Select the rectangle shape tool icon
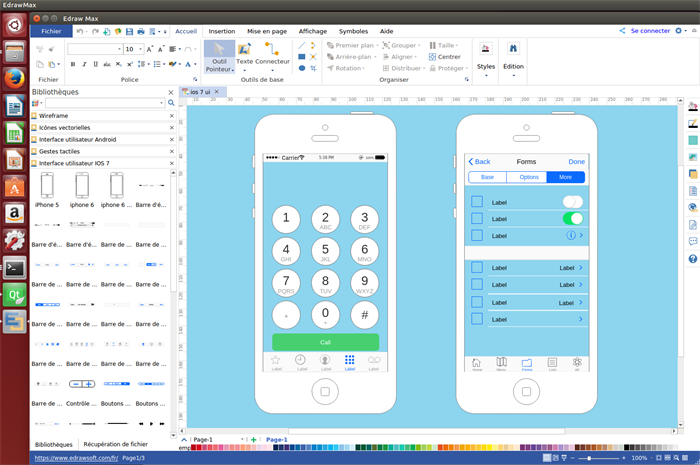This screenshot has height=465, width=700. coord(302,57)
